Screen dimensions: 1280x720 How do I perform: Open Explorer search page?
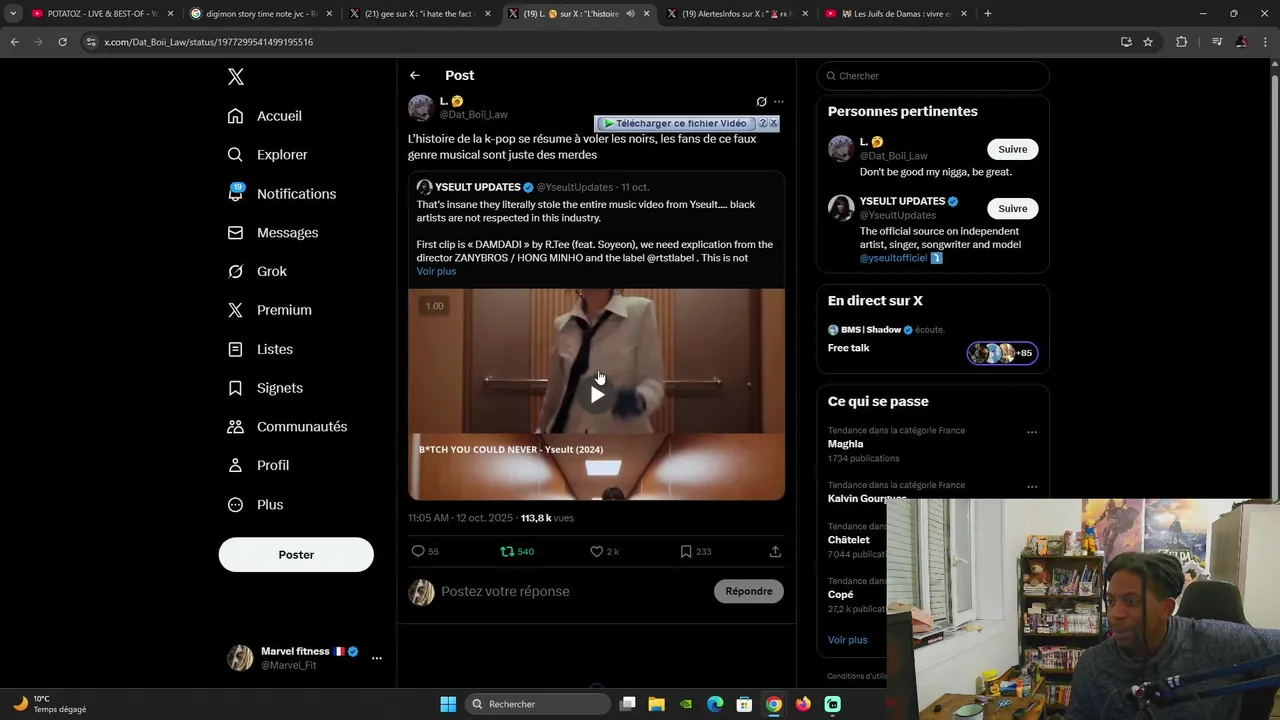tap(267, 155)
